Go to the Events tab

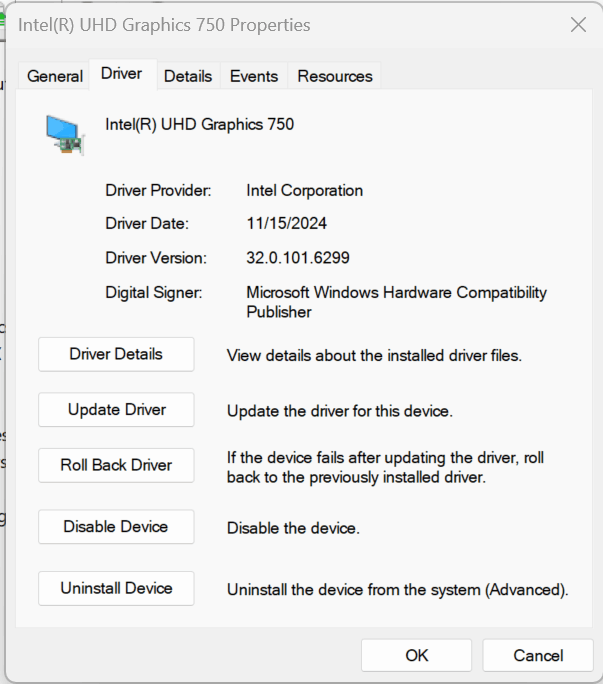pyautogui.click(x=254, y=76)
